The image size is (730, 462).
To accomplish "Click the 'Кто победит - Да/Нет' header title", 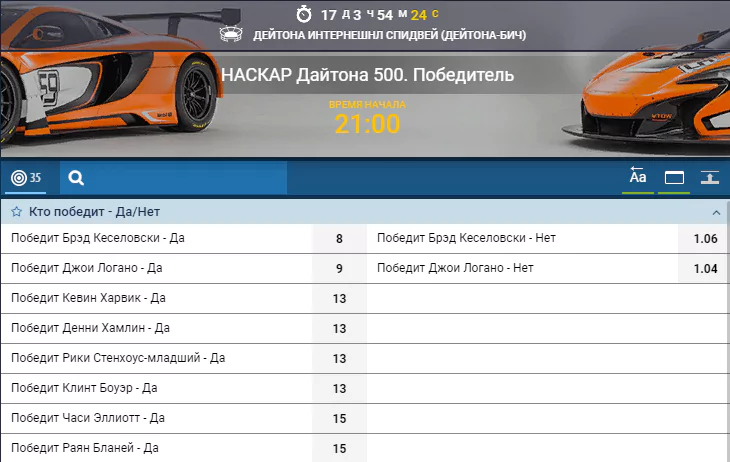I will click(x=95, y=212).
